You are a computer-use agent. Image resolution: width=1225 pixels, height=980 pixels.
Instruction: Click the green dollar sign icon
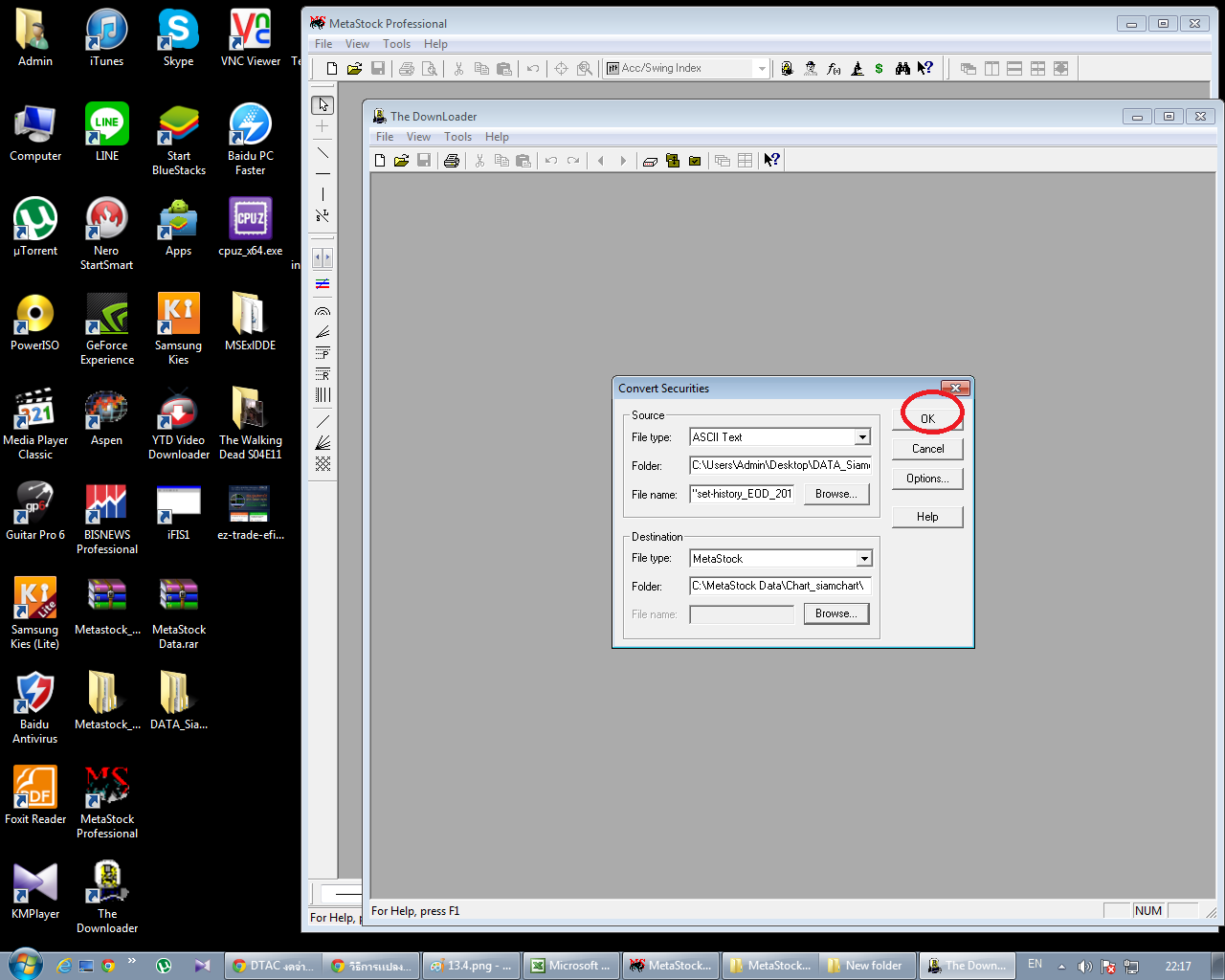879,69
